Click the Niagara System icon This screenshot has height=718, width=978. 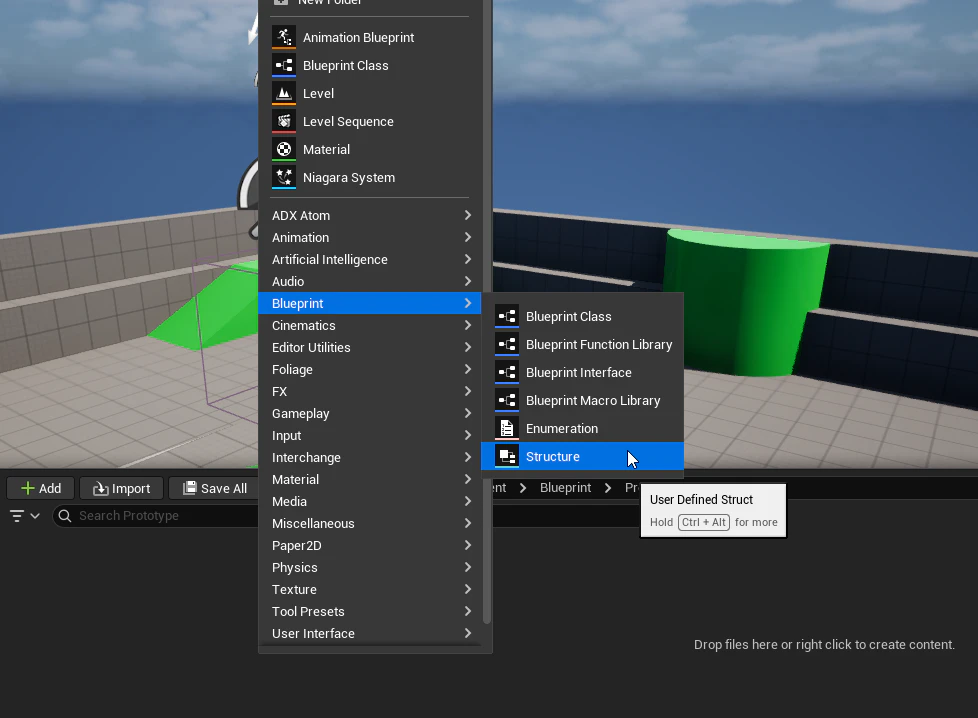(284, 177)
